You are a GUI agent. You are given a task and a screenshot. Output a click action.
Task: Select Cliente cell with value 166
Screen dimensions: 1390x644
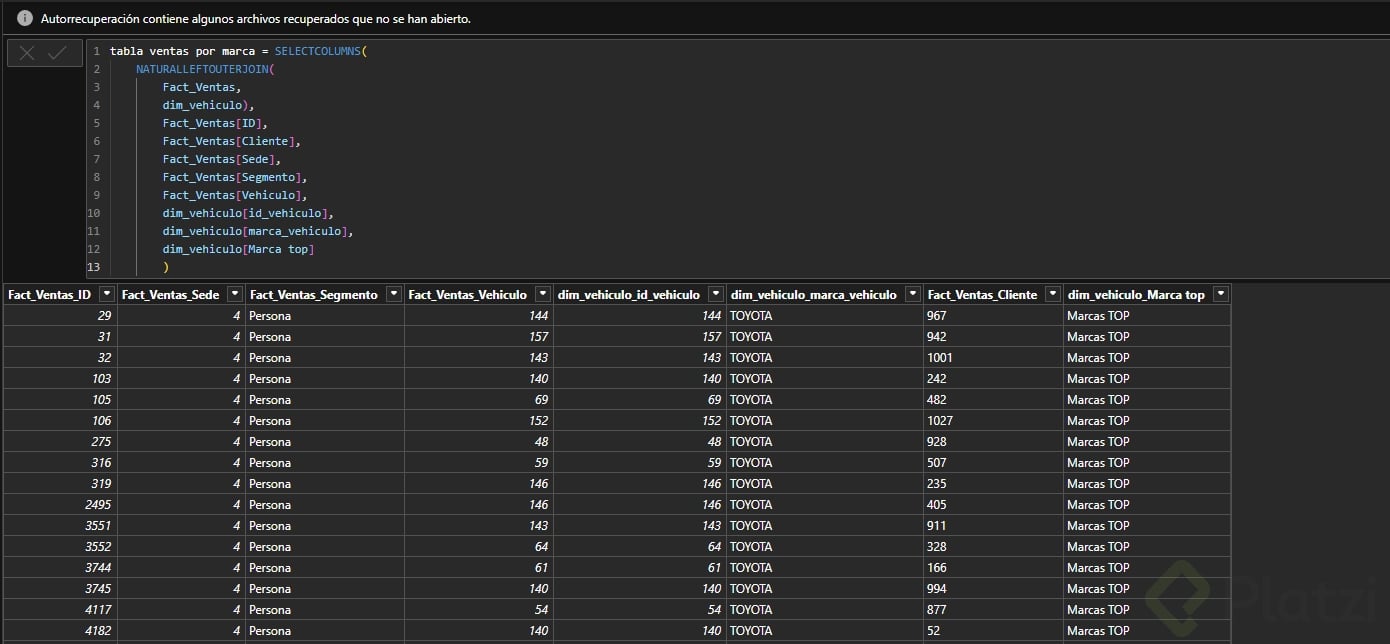(x=993, y=567)
